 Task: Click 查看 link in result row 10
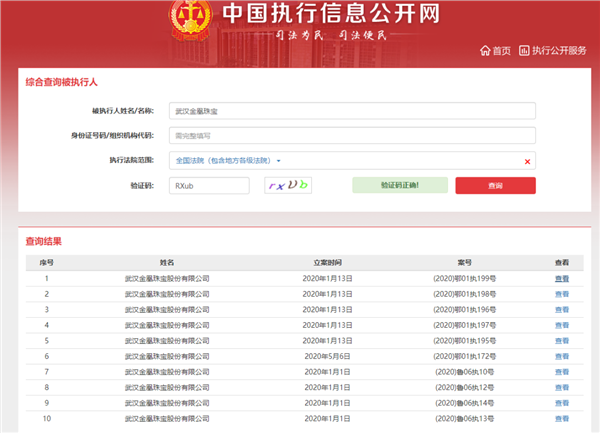(561, 417)
